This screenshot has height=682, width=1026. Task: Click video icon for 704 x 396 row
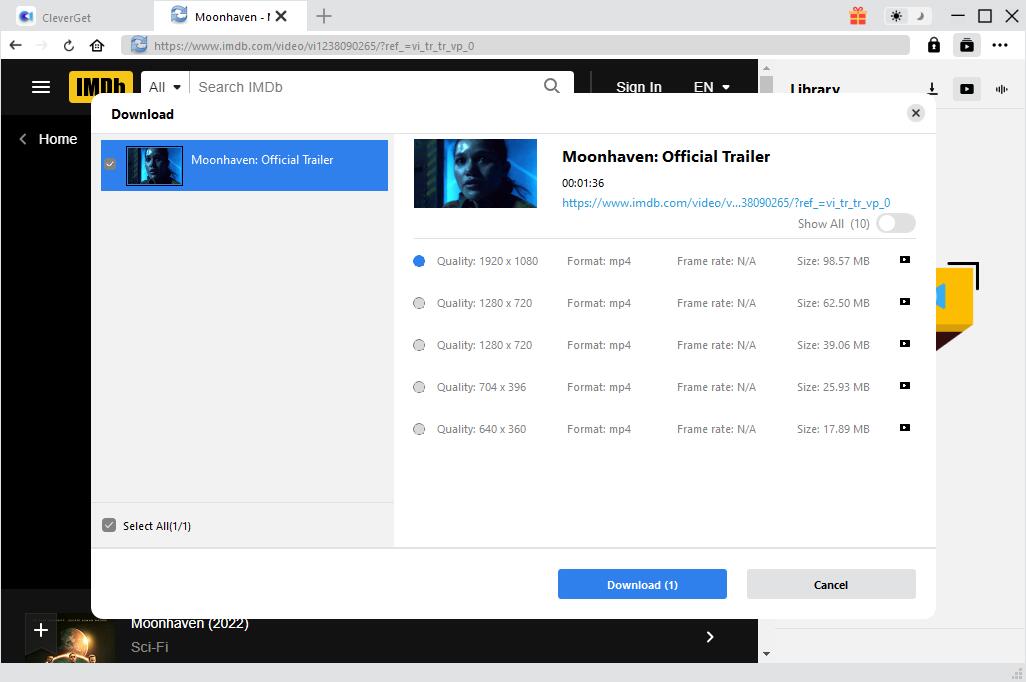pos(904,386)
